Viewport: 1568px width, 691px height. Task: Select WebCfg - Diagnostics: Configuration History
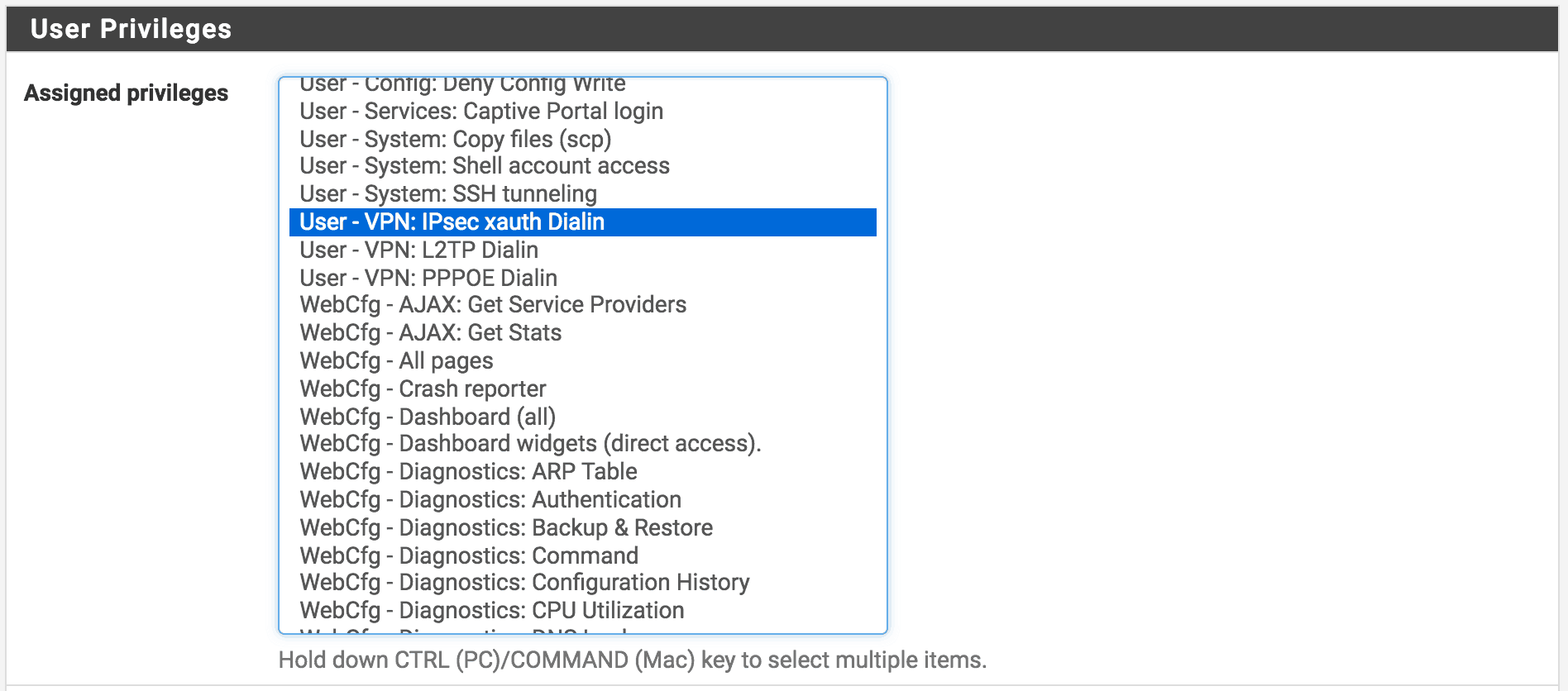point(582,583)
